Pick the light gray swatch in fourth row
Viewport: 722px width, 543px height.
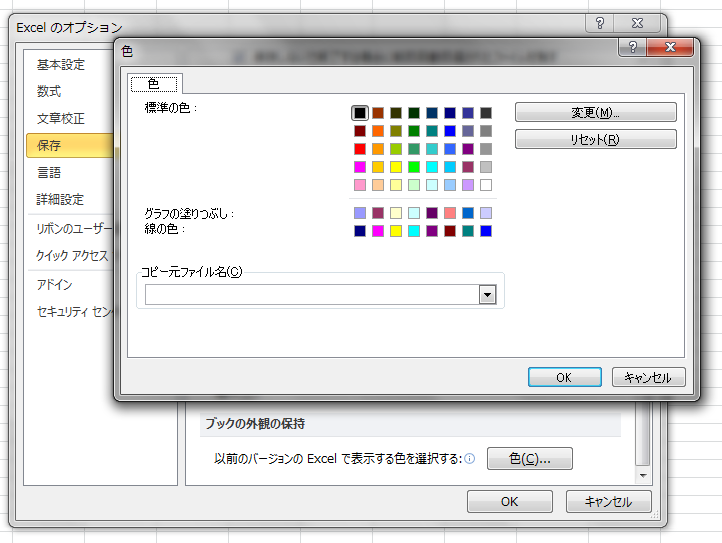[x=486, y=167]
